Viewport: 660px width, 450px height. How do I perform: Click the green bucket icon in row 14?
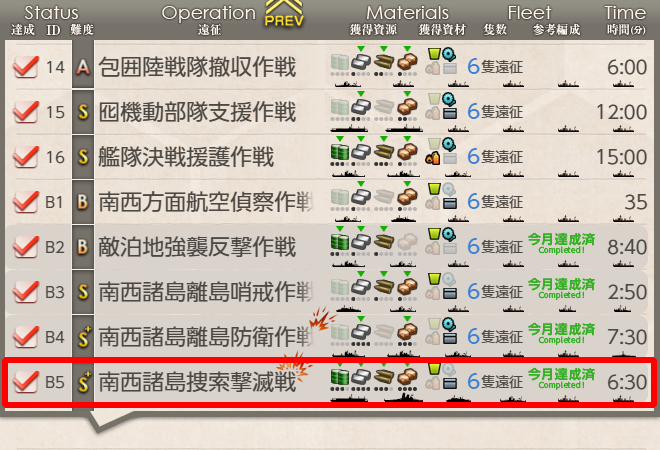(x=434, y=54)
